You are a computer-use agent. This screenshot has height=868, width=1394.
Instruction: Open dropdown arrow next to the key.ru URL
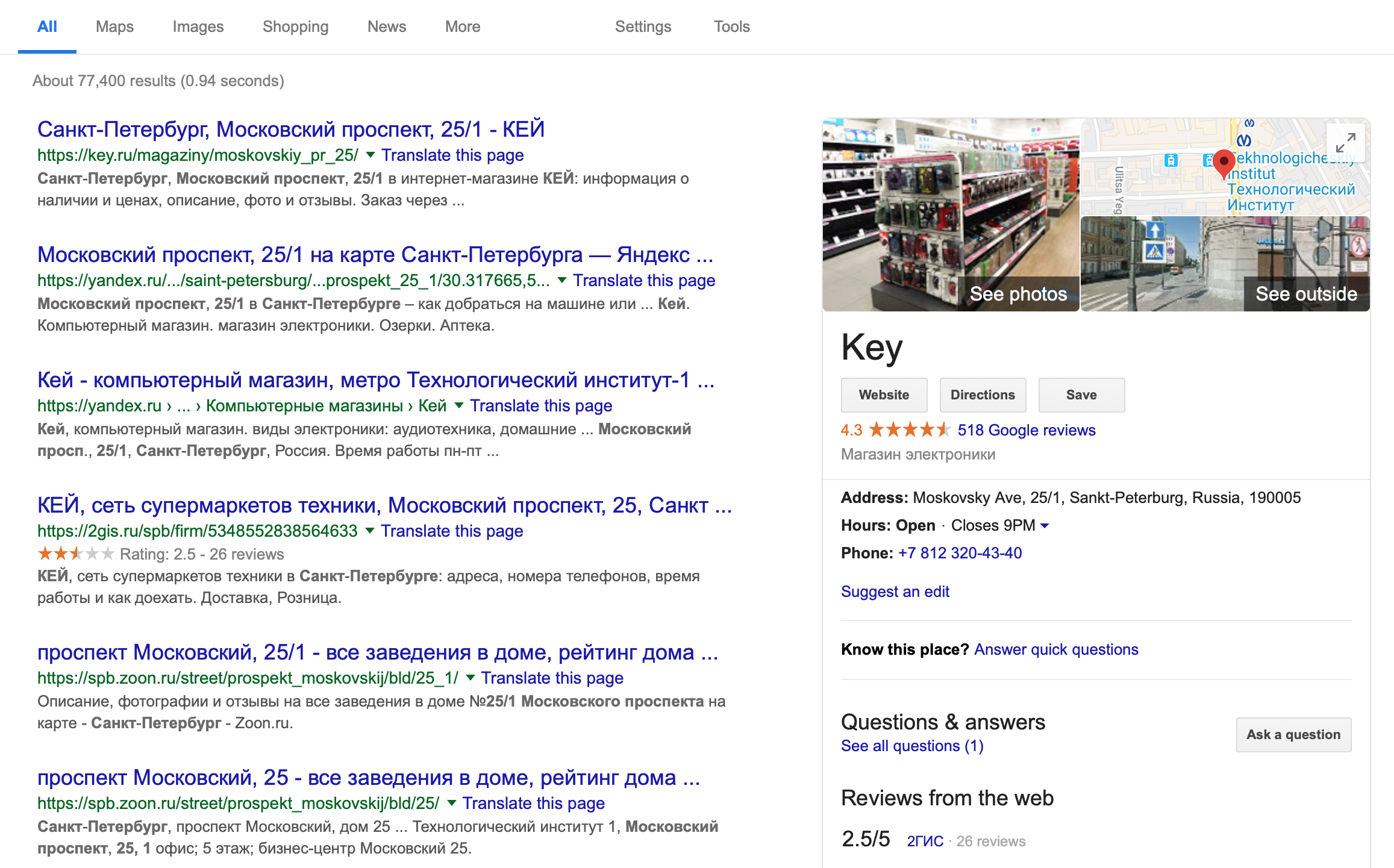point(370,155)
